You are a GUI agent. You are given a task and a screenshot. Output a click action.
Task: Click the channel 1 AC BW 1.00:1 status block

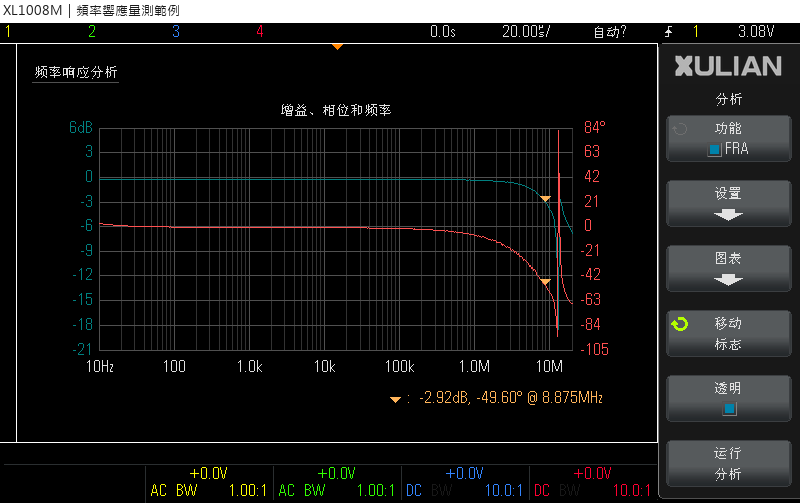click(x=209, y=482)
